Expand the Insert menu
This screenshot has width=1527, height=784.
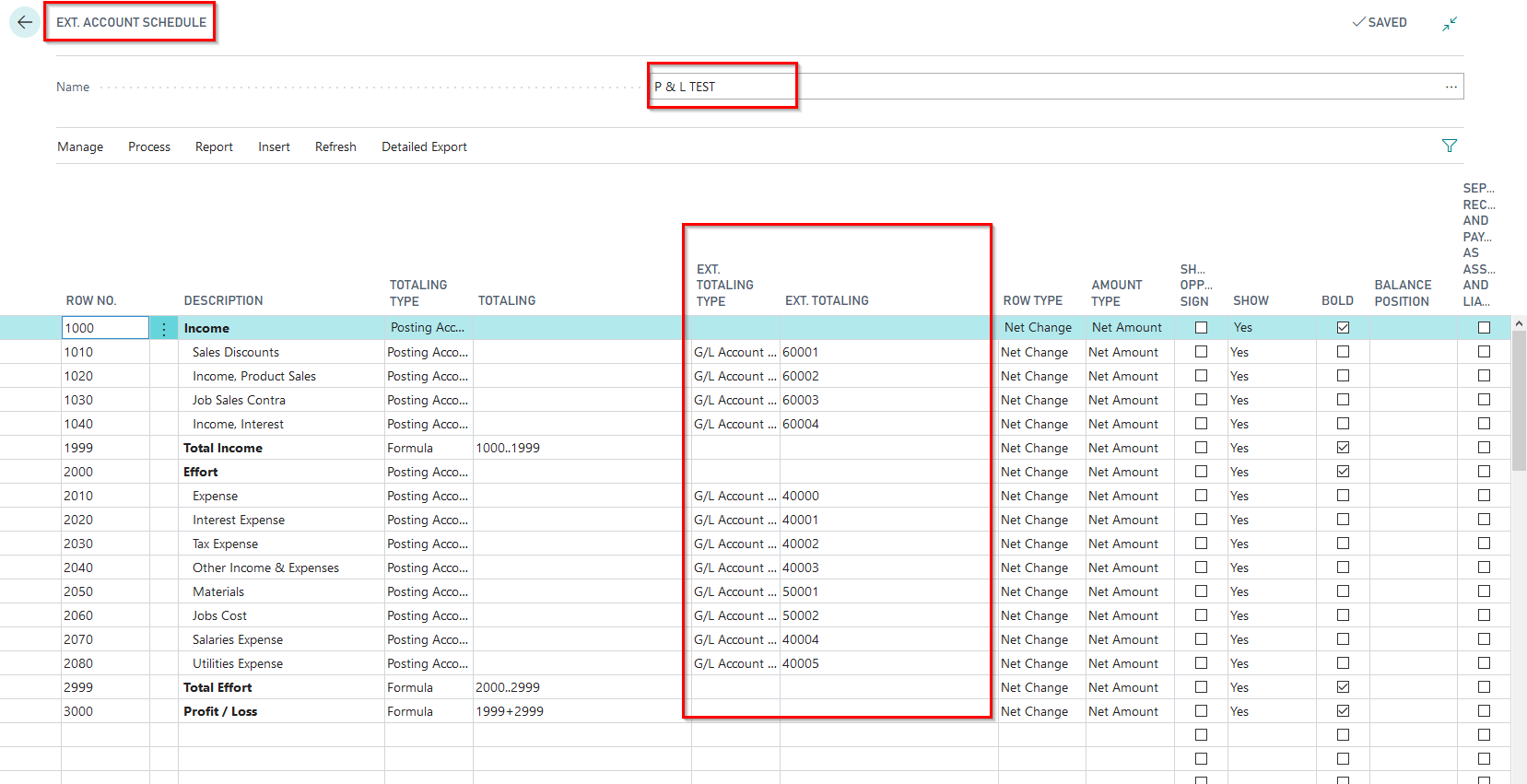pyautogui.click(x=274, y=147)
